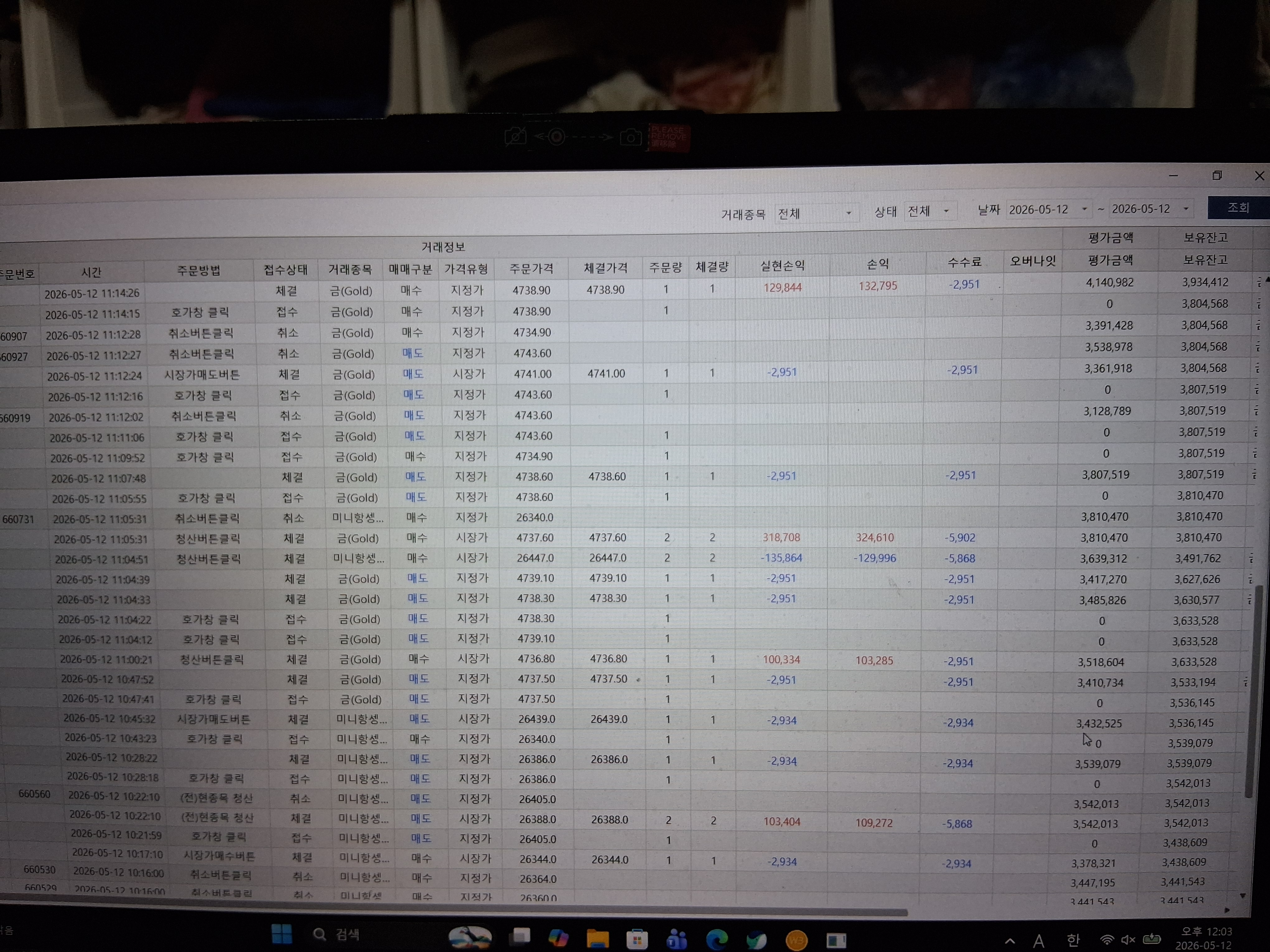Open the end date picker arrow

click(1186, 208)
